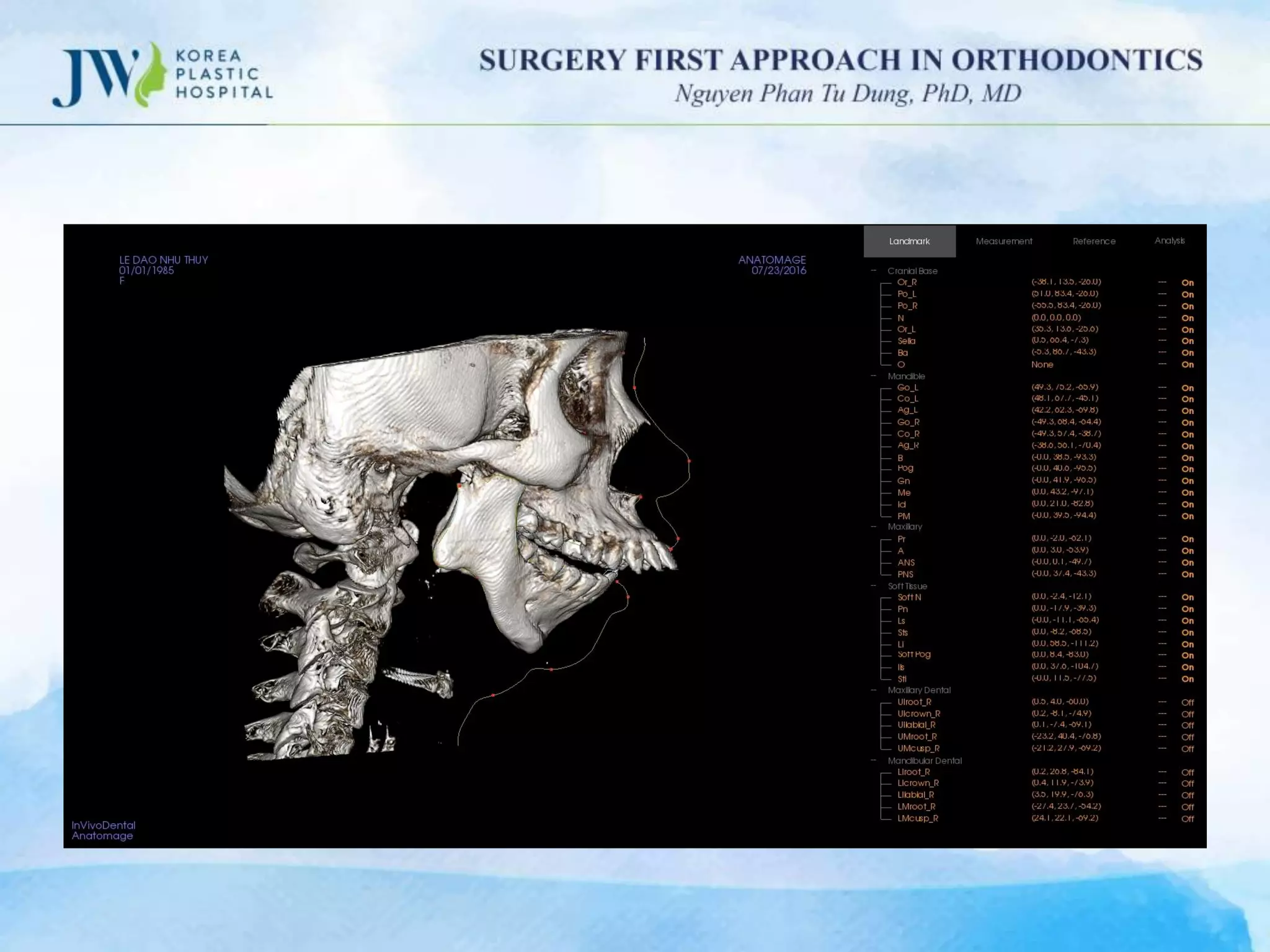Viewport: 1270px width, 952px height.
Task: Open the Analysis tab
Action: [1169, 240]
